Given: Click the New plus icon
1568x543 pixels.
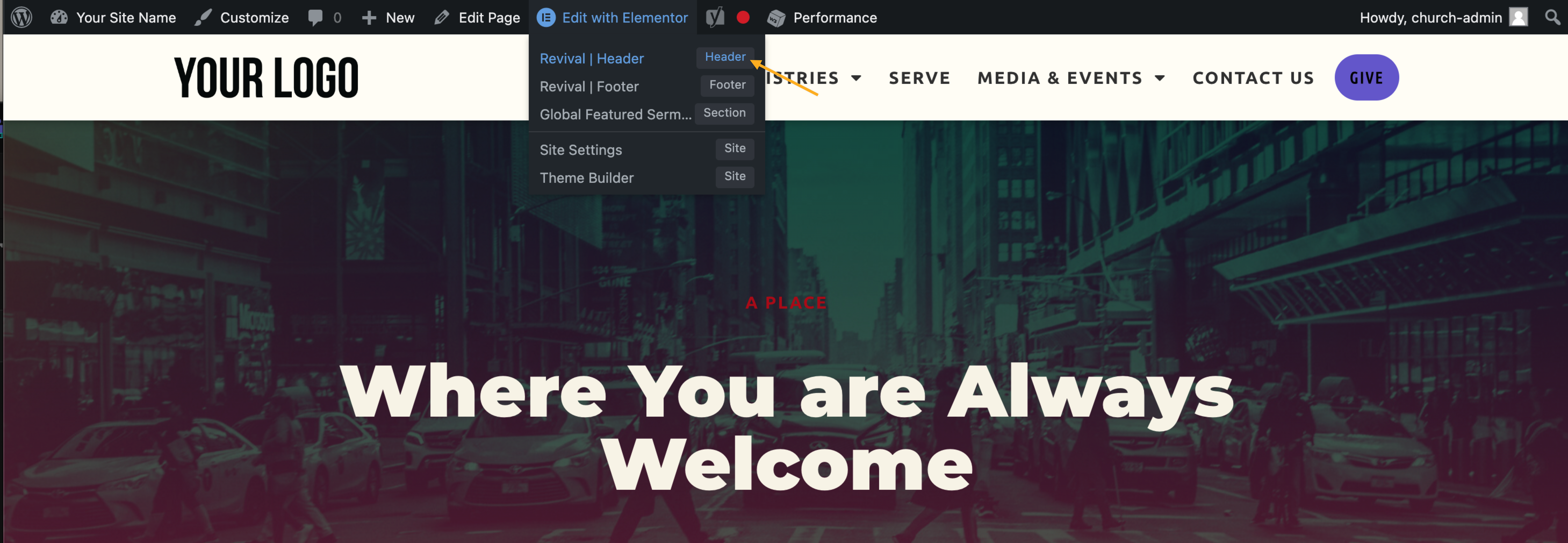Looking at the screenshot, I should [x=369, y=17].
